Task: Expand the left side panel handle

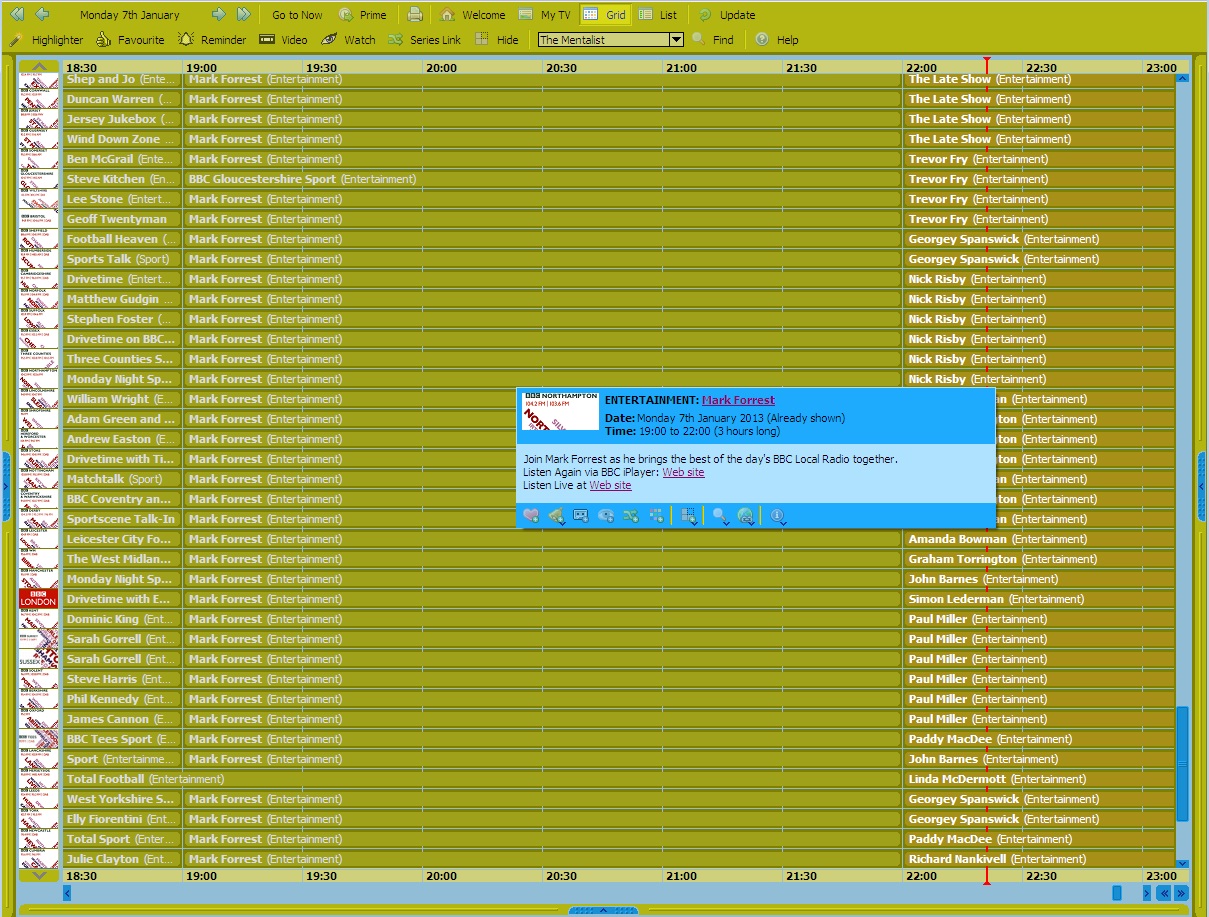Action: click(x=6, y=486)
